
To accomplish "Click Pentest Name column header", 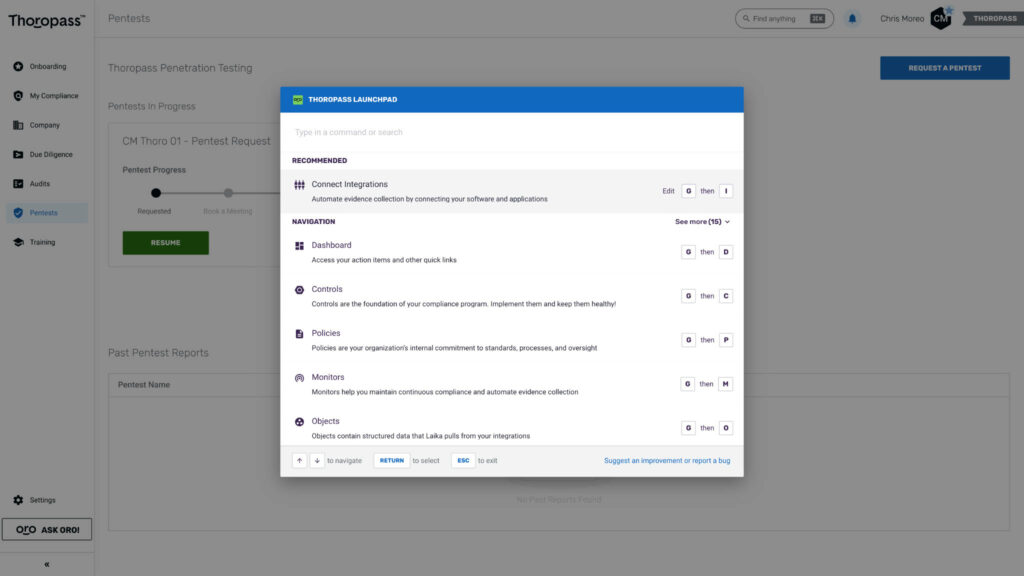I will click(144, 385).
